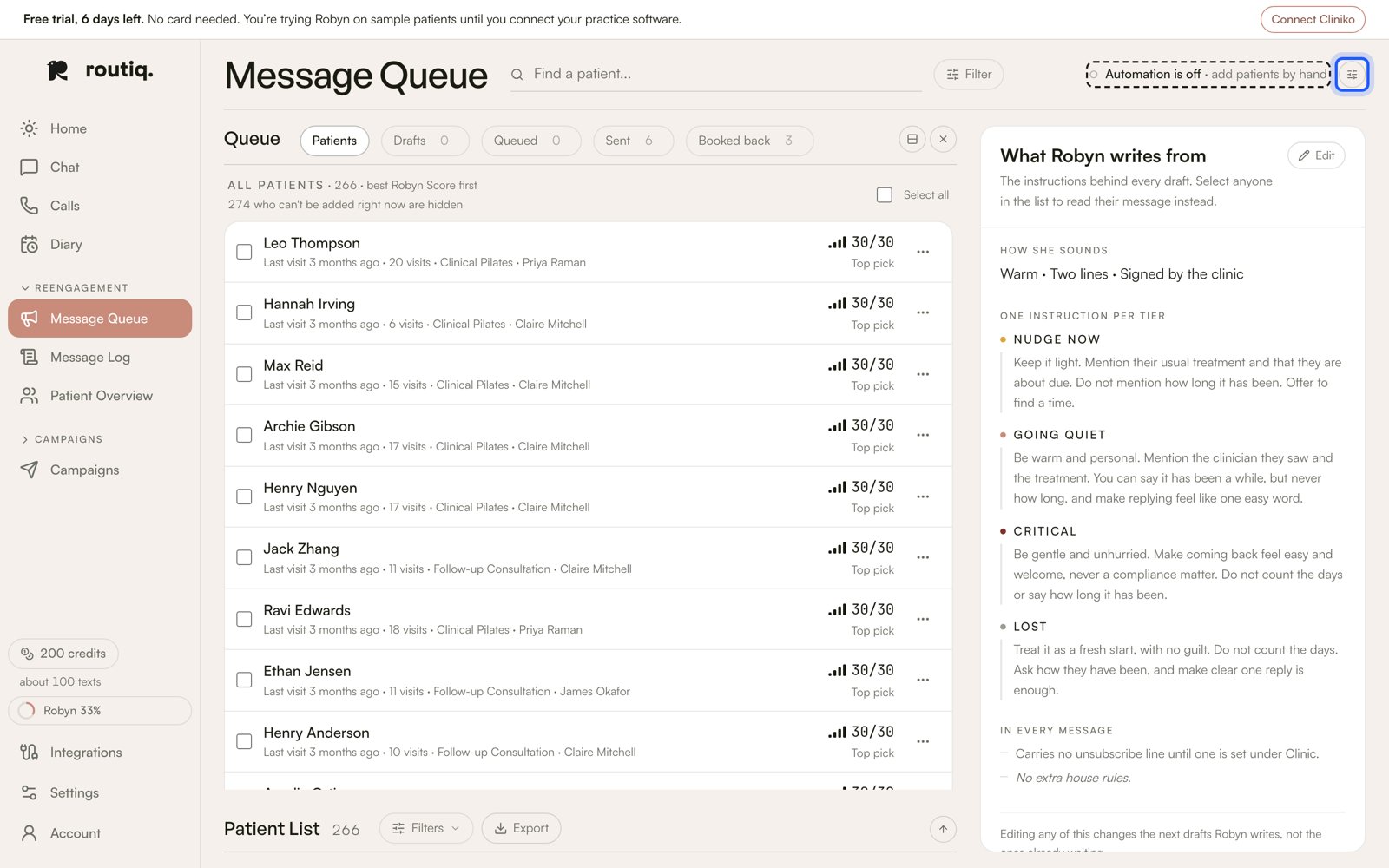Collapse the Reengagement sidebar section
This screenshot has height=868, width=1389.
click(x=75, y=288)
